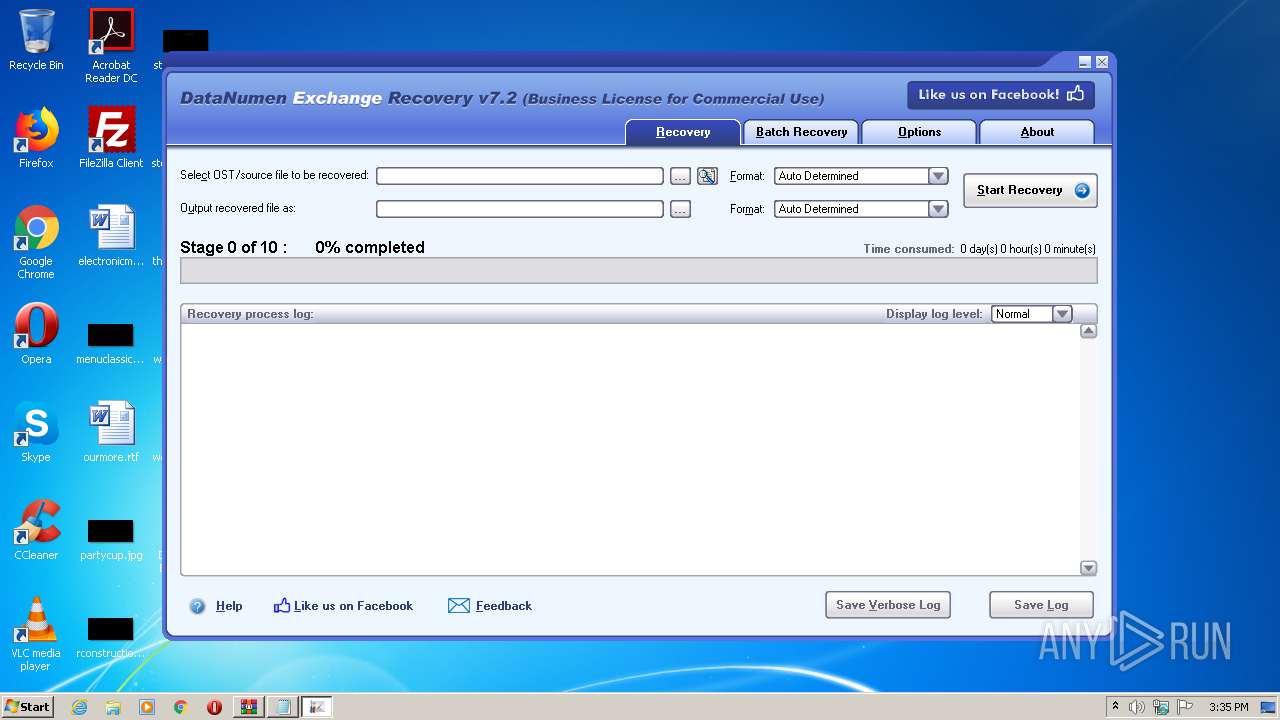Switch to the Recovery tab
1280x720 pixels.
tap(683, 132)
